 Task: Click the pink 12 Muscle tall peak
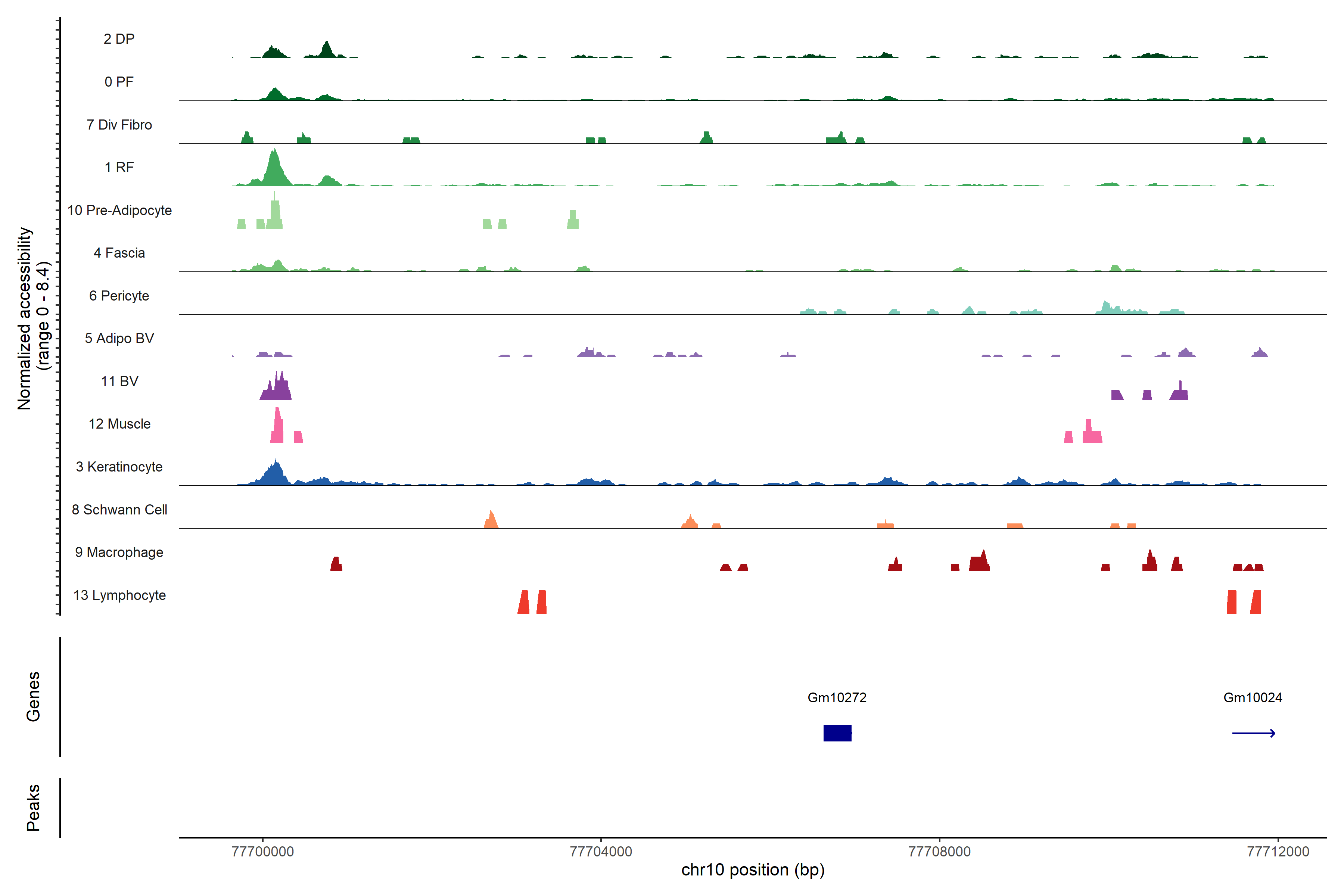278,426
